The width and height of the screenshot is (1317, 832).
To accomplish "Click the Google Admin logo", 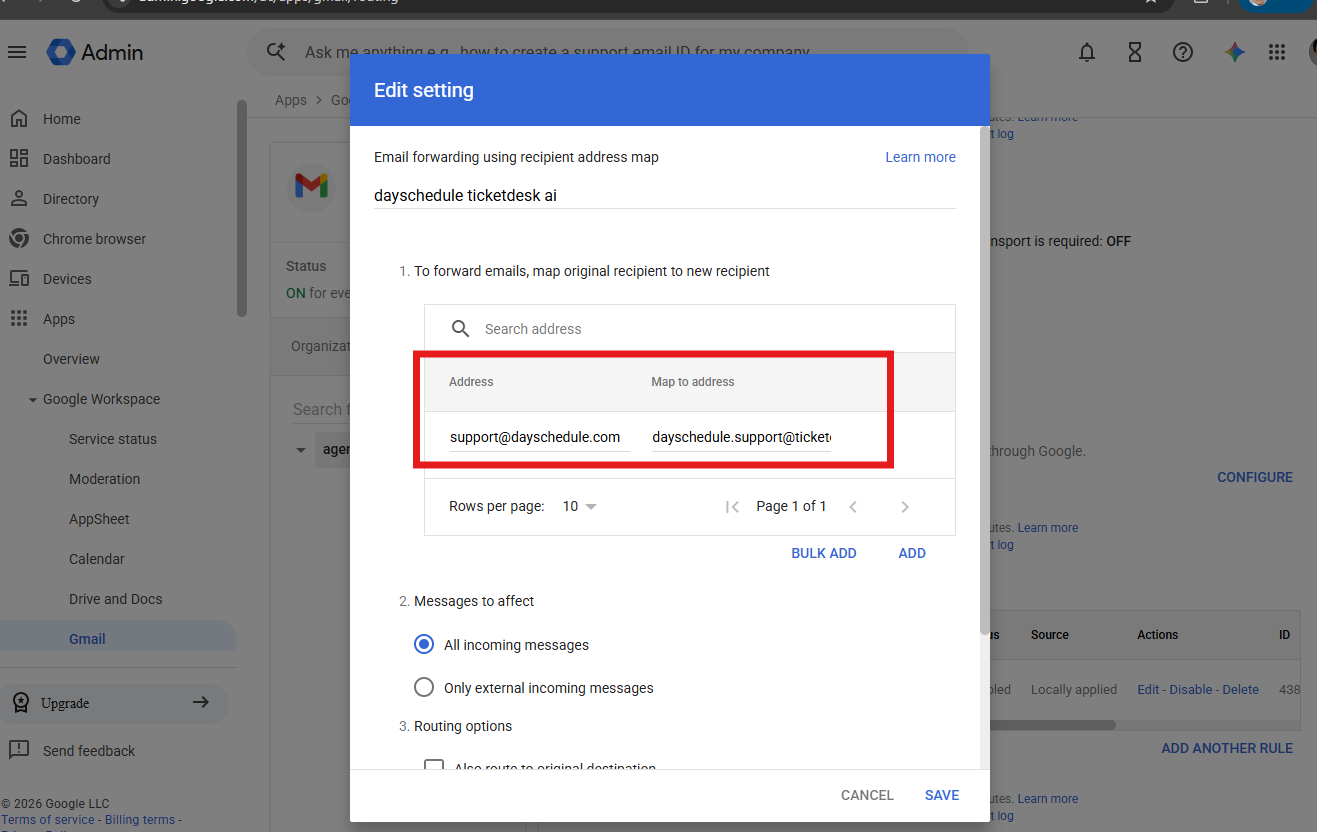I will pyautogui.click(x=95, y=52).
